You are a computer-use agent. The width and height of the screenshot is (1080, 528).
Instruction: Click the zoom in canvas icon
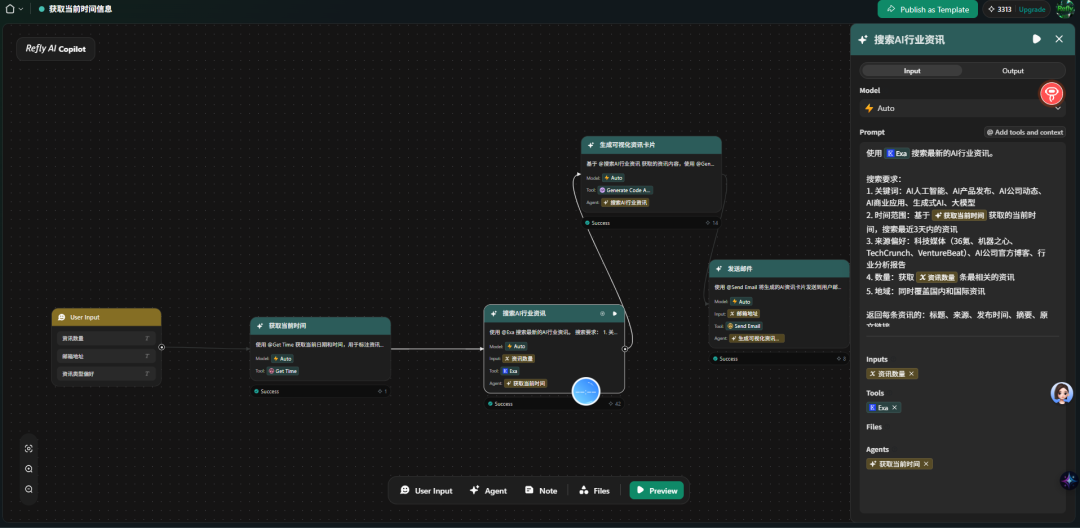(x=29, y=469)
